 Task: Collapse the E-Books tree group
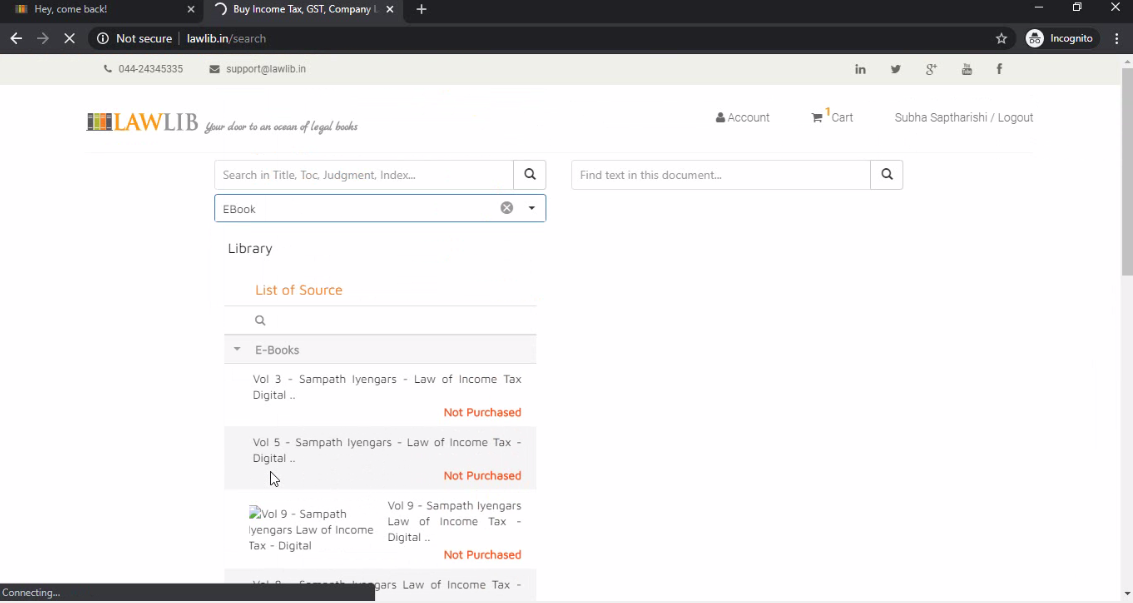(x=237, y=350)
